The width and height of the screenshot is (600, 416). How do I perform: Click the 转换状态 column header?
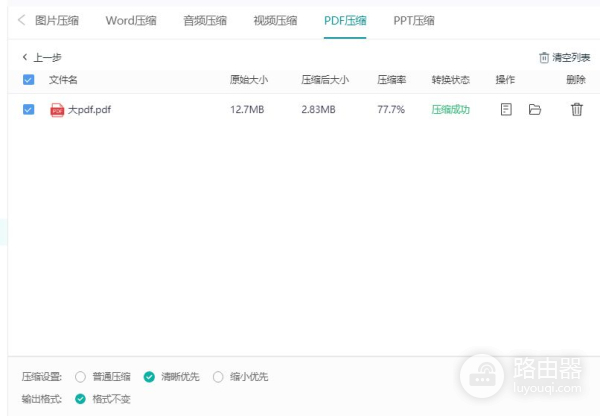[x=450, y=80]
